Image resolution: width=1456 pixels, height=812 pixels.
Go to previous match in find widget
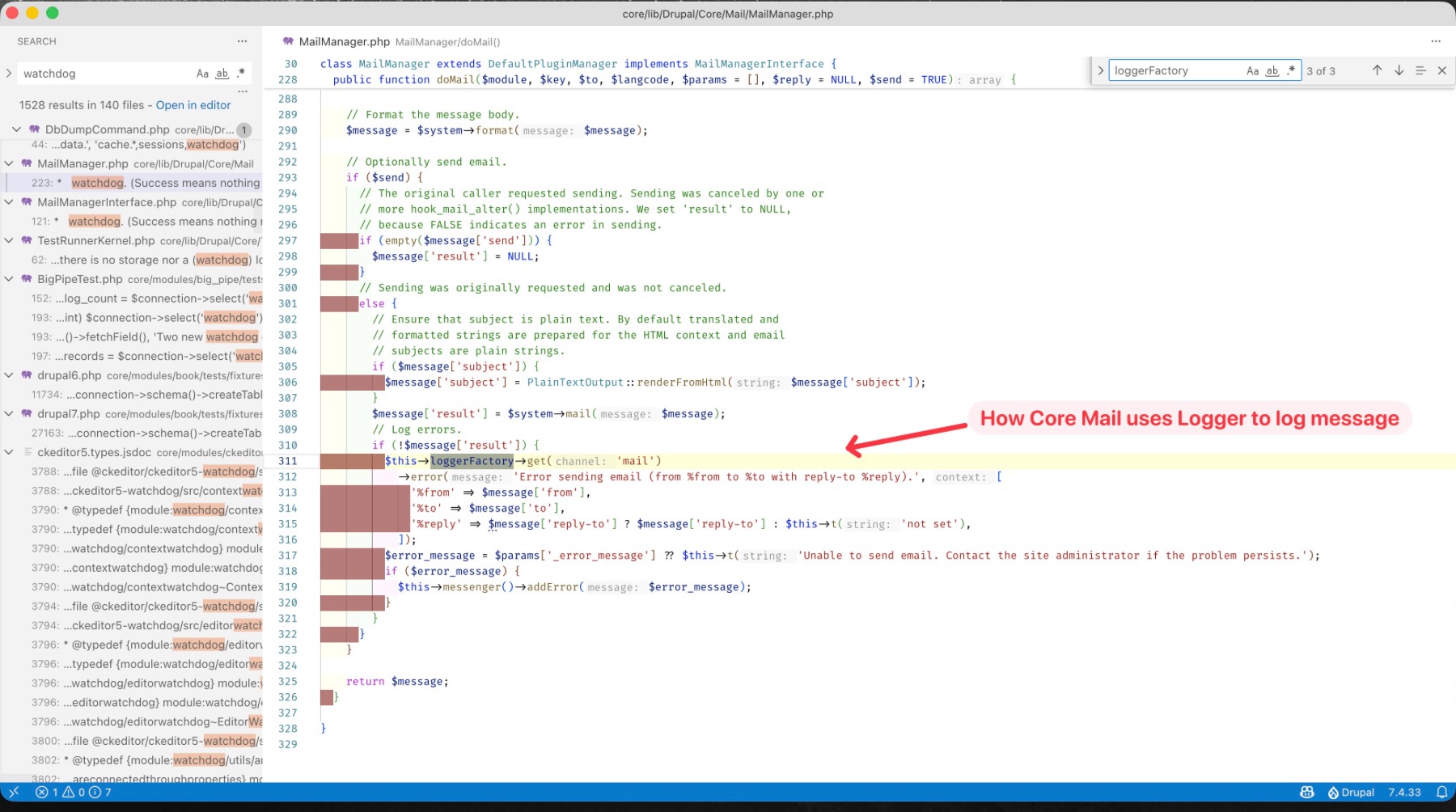click(x=1377, y=70)
